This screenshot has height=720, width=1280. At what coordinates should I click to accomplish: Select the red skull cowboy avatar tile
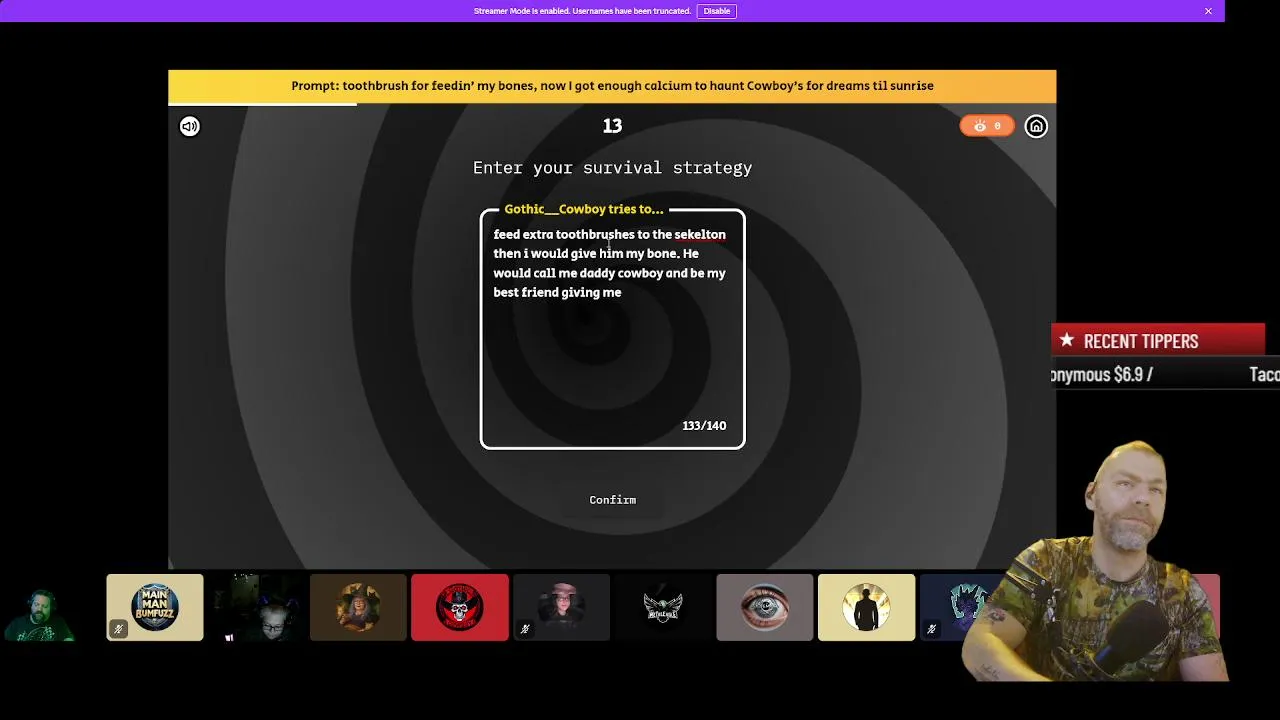tap(460, 607)
